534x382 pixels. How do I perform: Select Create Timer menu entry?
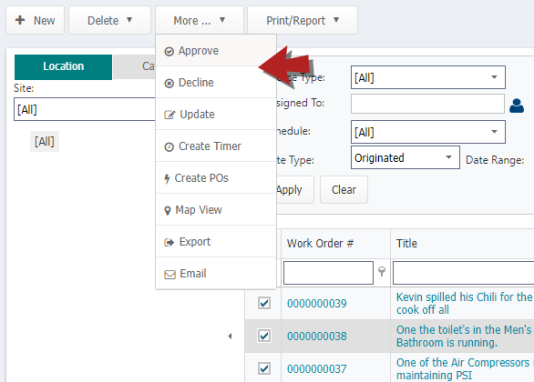216,146
